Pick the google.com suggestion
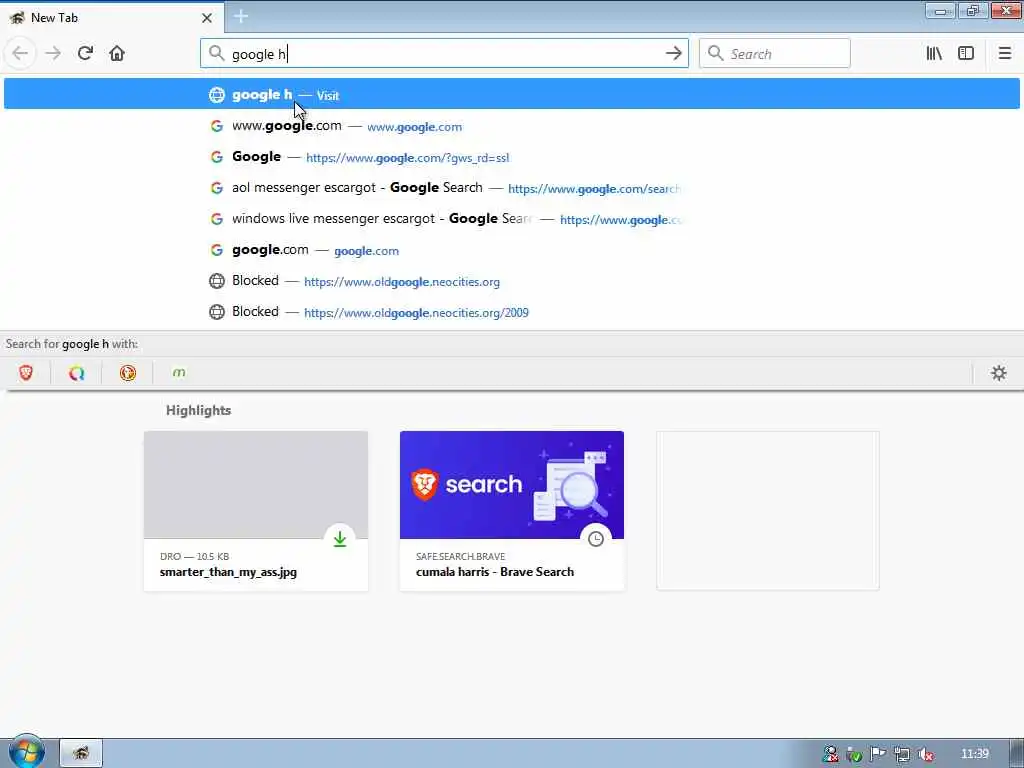Image resolution: width=1024 pixels, height=768 pixels. click(511, 250)
